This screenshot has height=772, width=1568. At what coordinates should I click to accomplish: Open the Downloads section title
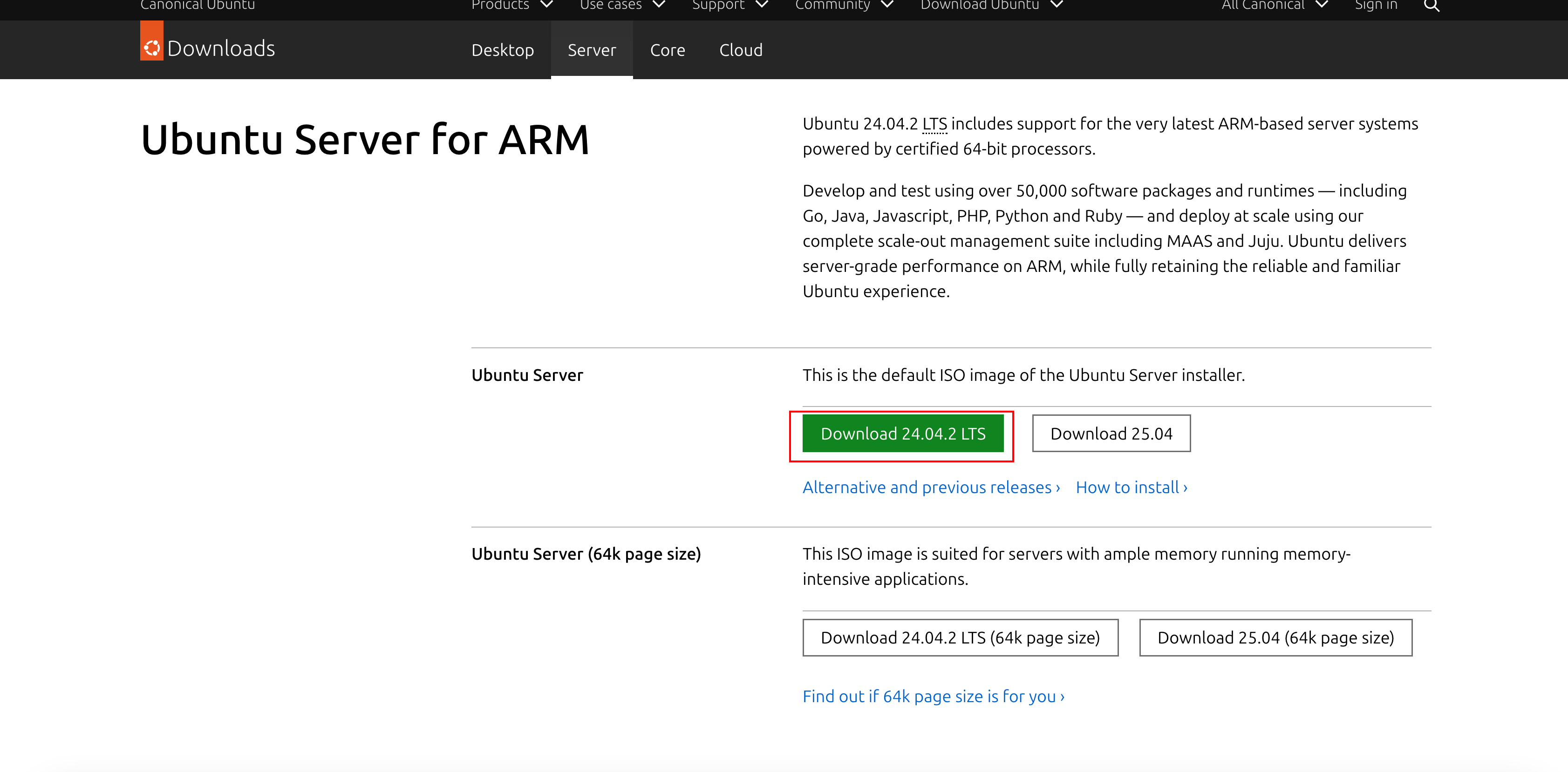pyautogui.click(x=221, y=49)
